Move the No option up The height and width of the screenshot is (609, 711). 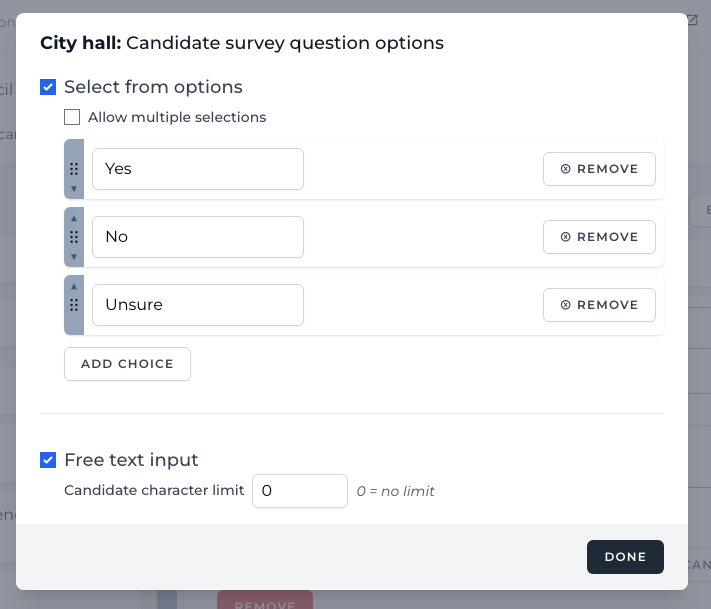tap(74, 217)
